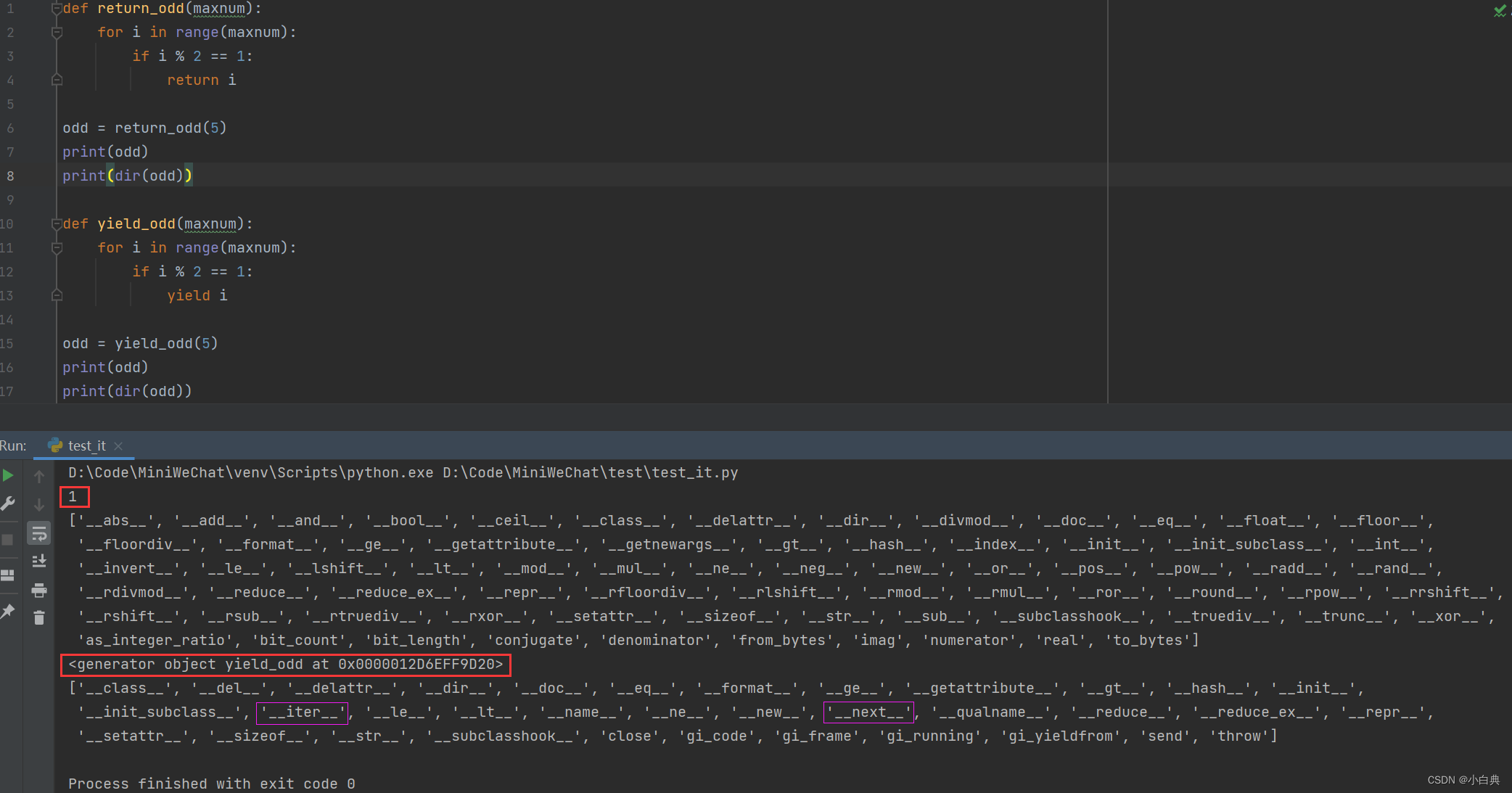Click the '__iter__' entry in output
Screen dimensions: 1512x793
click(x=303, y=712)
